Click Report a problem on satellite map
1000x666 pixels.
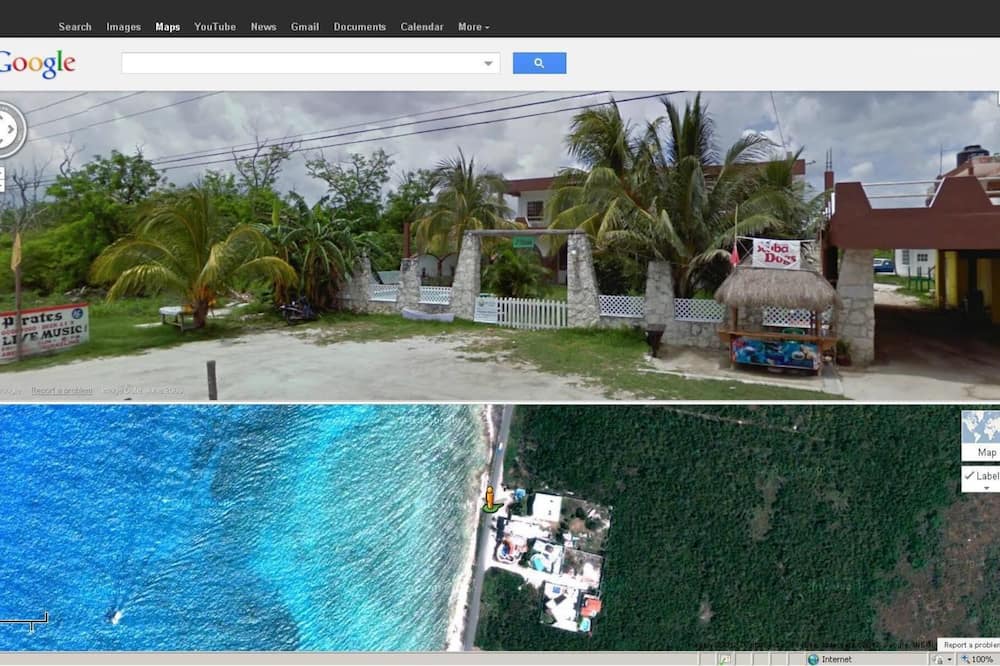click(968, 645)
